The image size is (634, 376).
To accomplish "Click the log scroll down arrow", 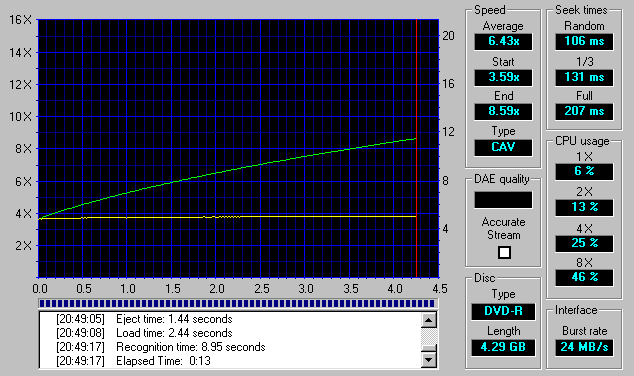I will (429, 359).
